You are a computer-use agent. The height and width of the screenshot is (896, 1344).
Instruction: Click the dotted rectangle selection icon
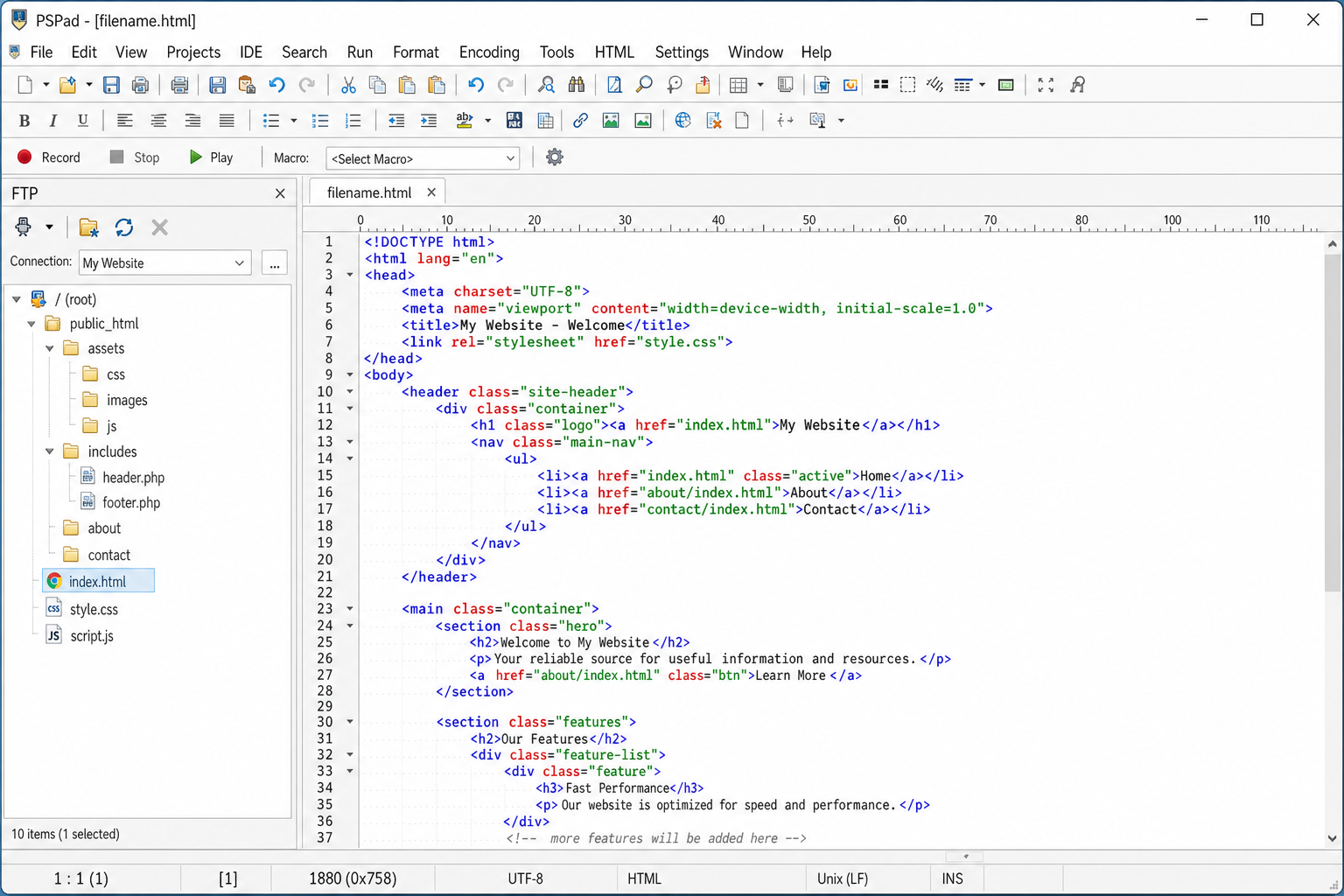(x=908, y=85)
